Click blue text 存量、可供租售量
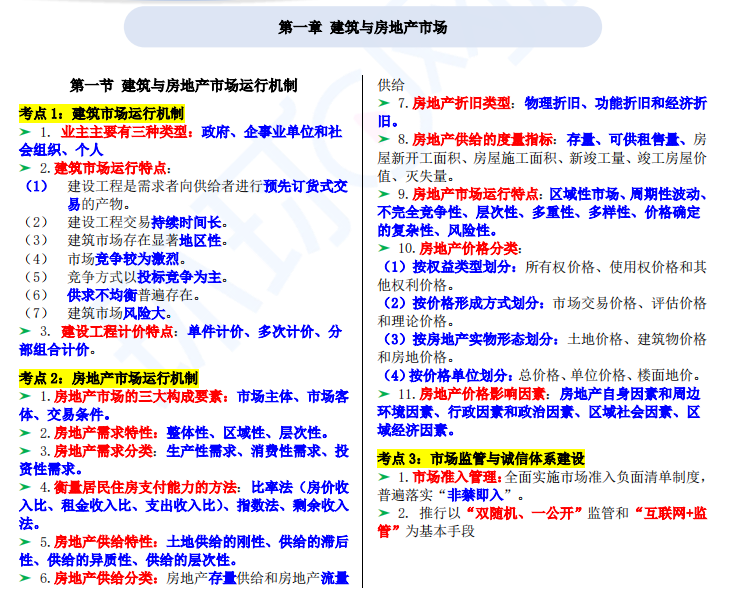This screenshot has width=733, height=607. coord(623,140)
